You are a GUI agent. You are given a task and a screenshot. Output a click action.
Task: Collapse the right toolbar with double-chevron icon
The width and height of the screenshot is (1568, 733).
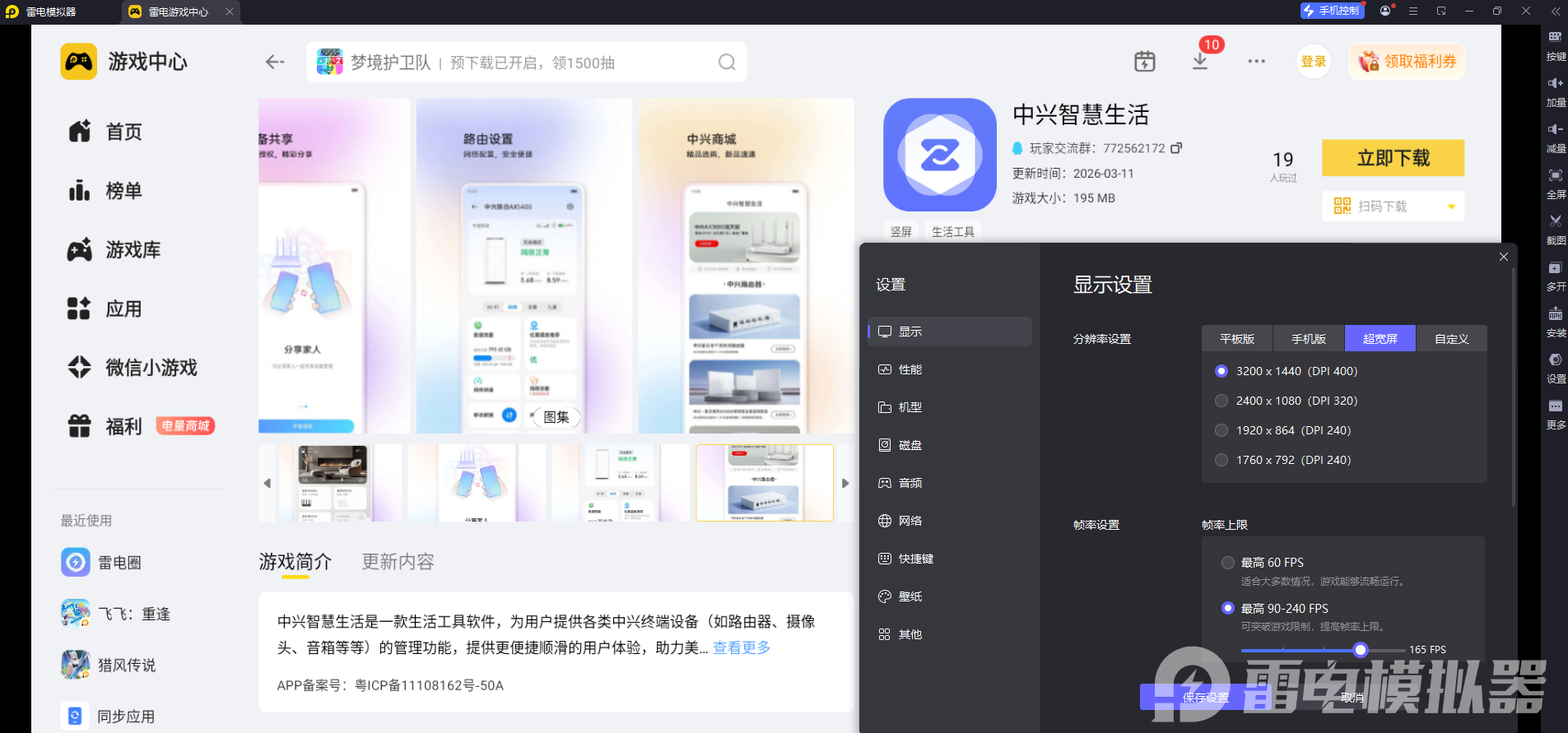click(x=1556, y=11)
